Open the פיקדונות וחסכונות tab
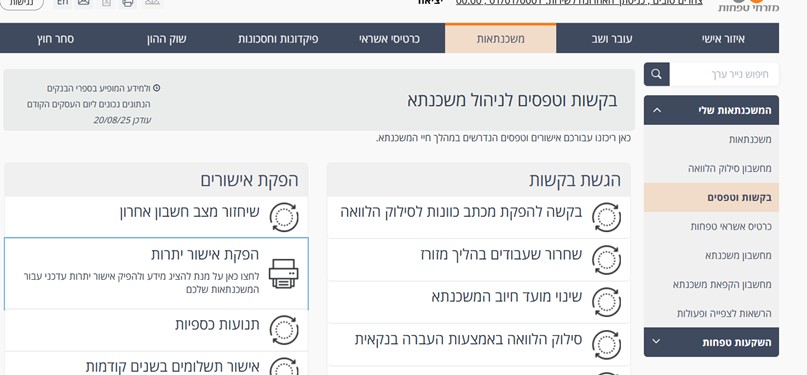The height and width of the screenshot is (375, 807). [x=278, y=39]
